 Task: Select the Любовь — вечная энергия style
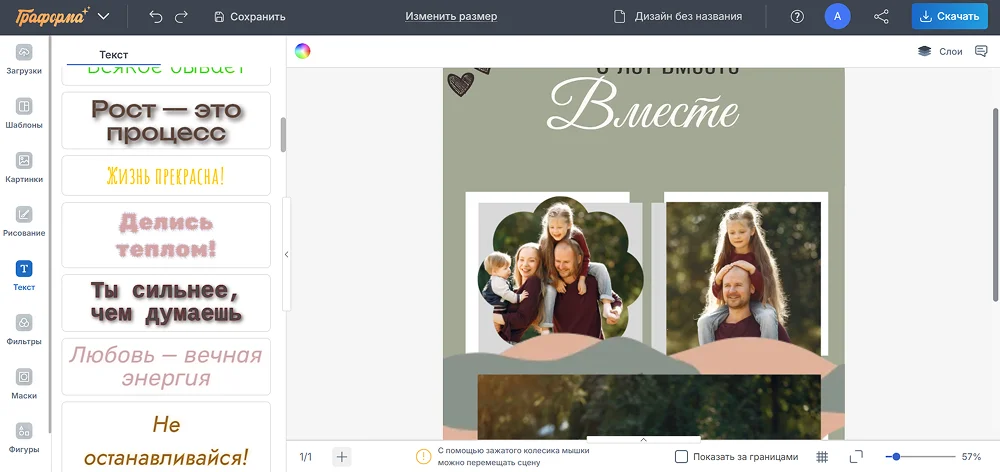click(x=166, y=367)
